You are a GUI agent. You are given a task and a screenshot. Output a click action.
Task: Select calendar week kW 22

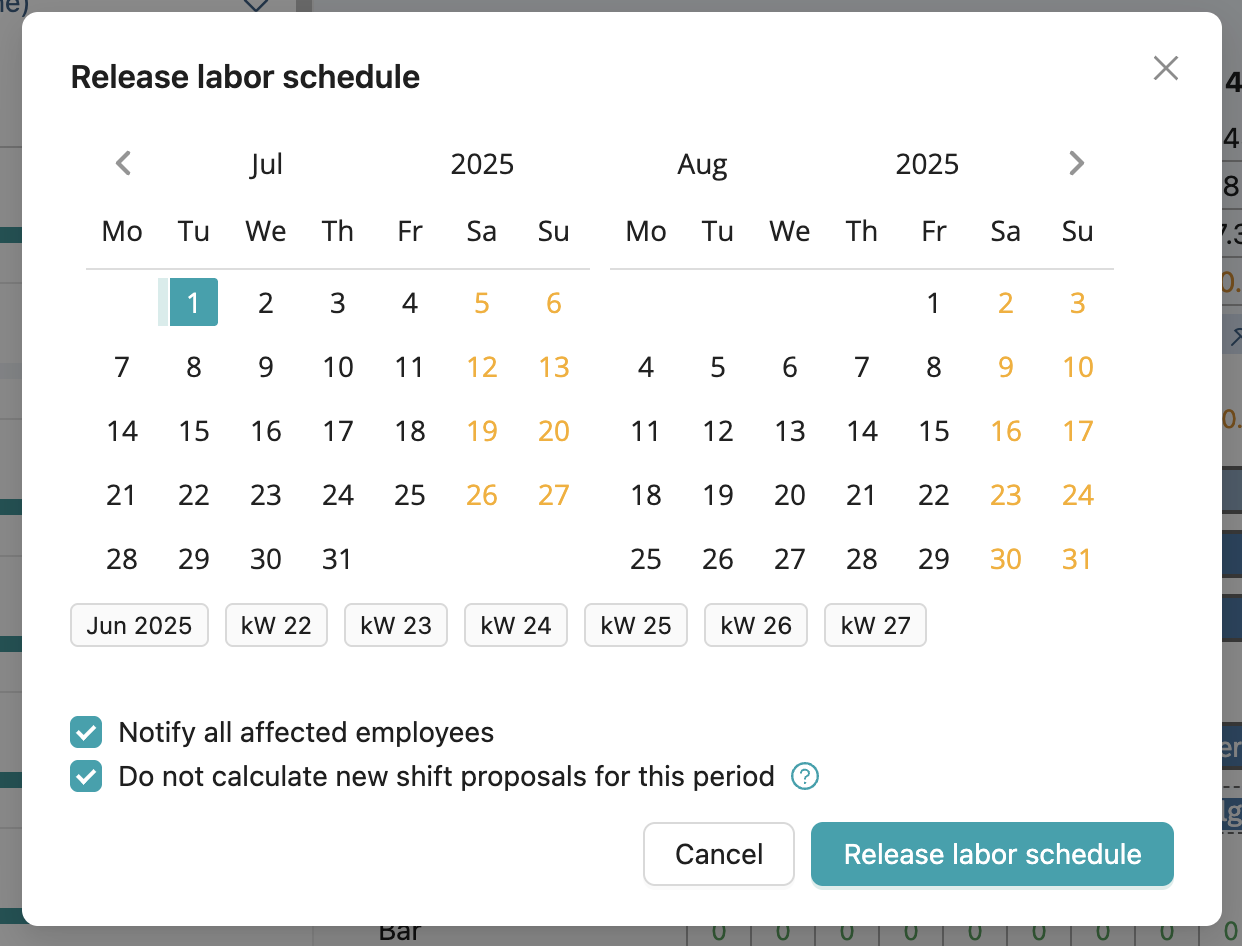pyautogui.click(x=276, y=625)
